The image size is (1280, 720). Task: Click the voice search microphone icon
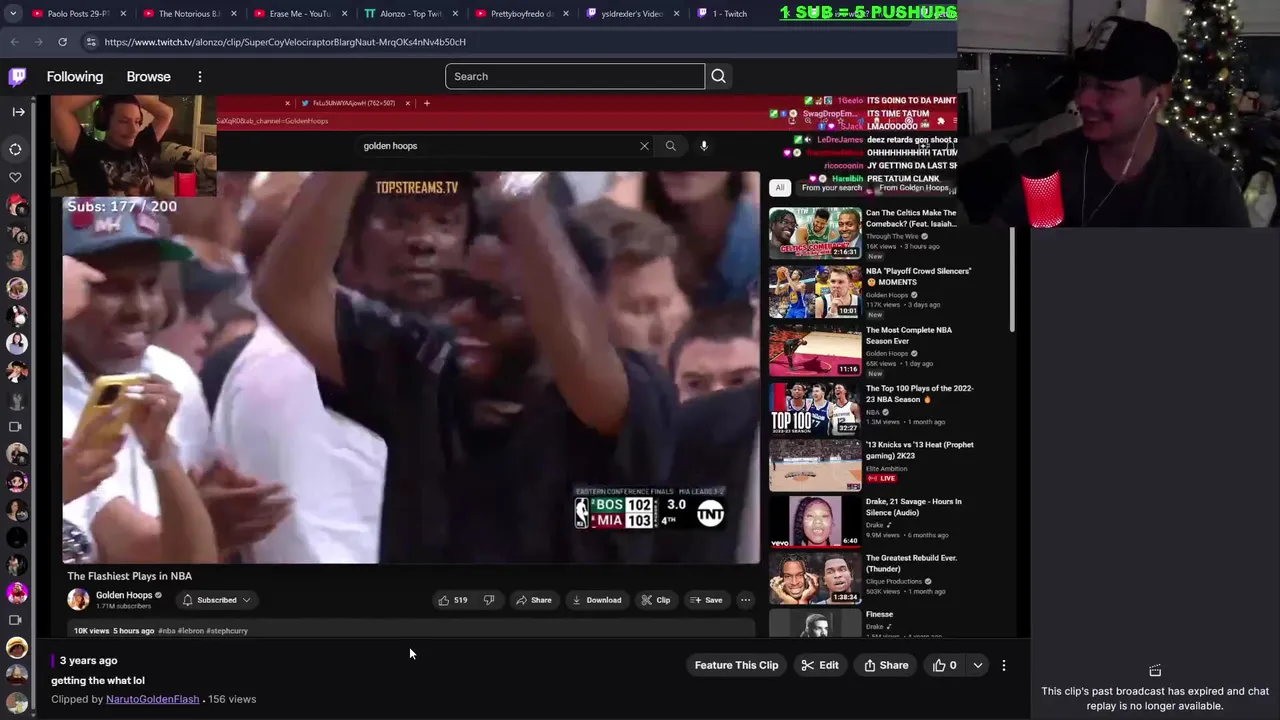tap(704, 146)
